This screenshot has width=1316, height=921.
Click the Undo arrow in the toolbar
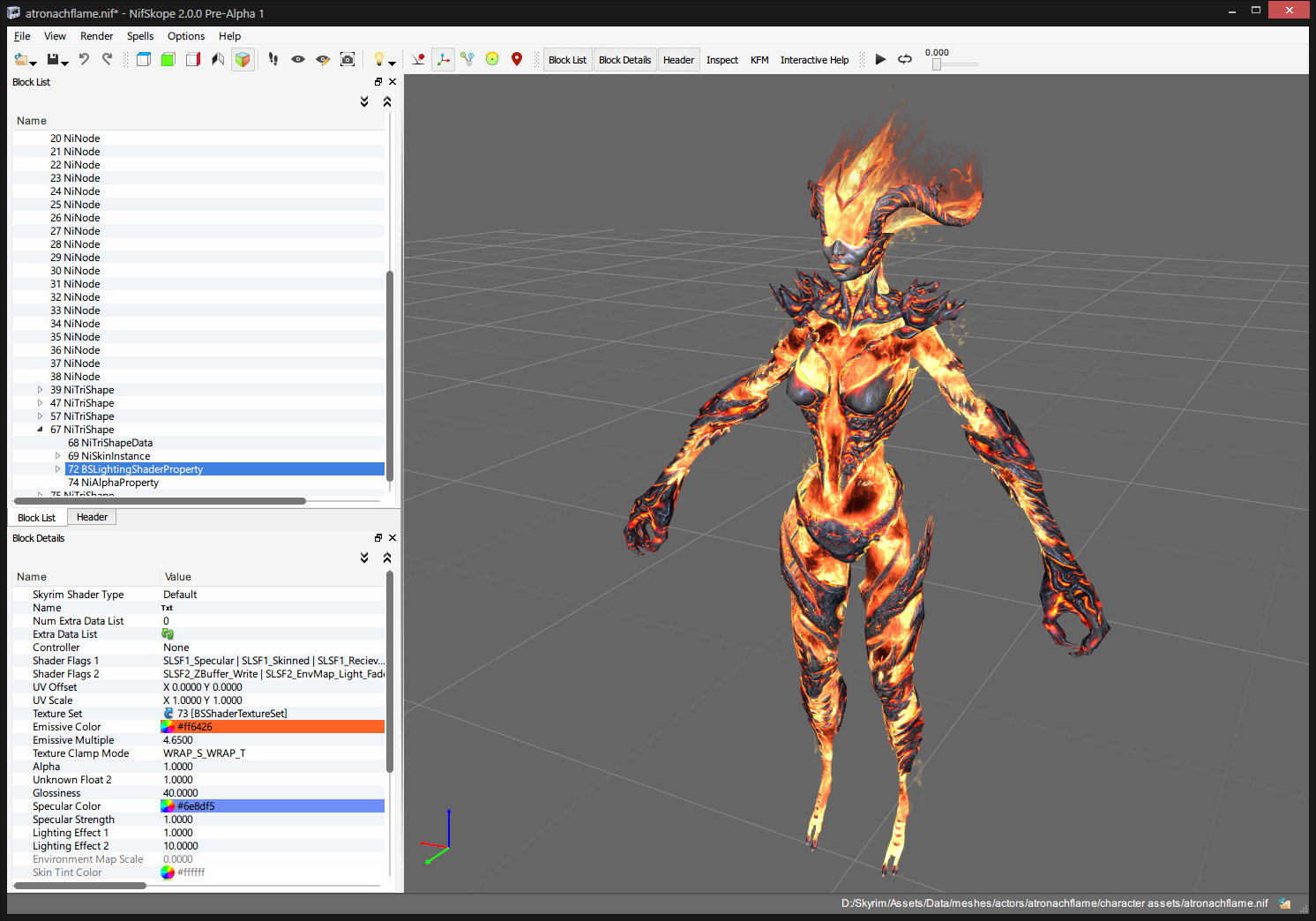[84, 59]
